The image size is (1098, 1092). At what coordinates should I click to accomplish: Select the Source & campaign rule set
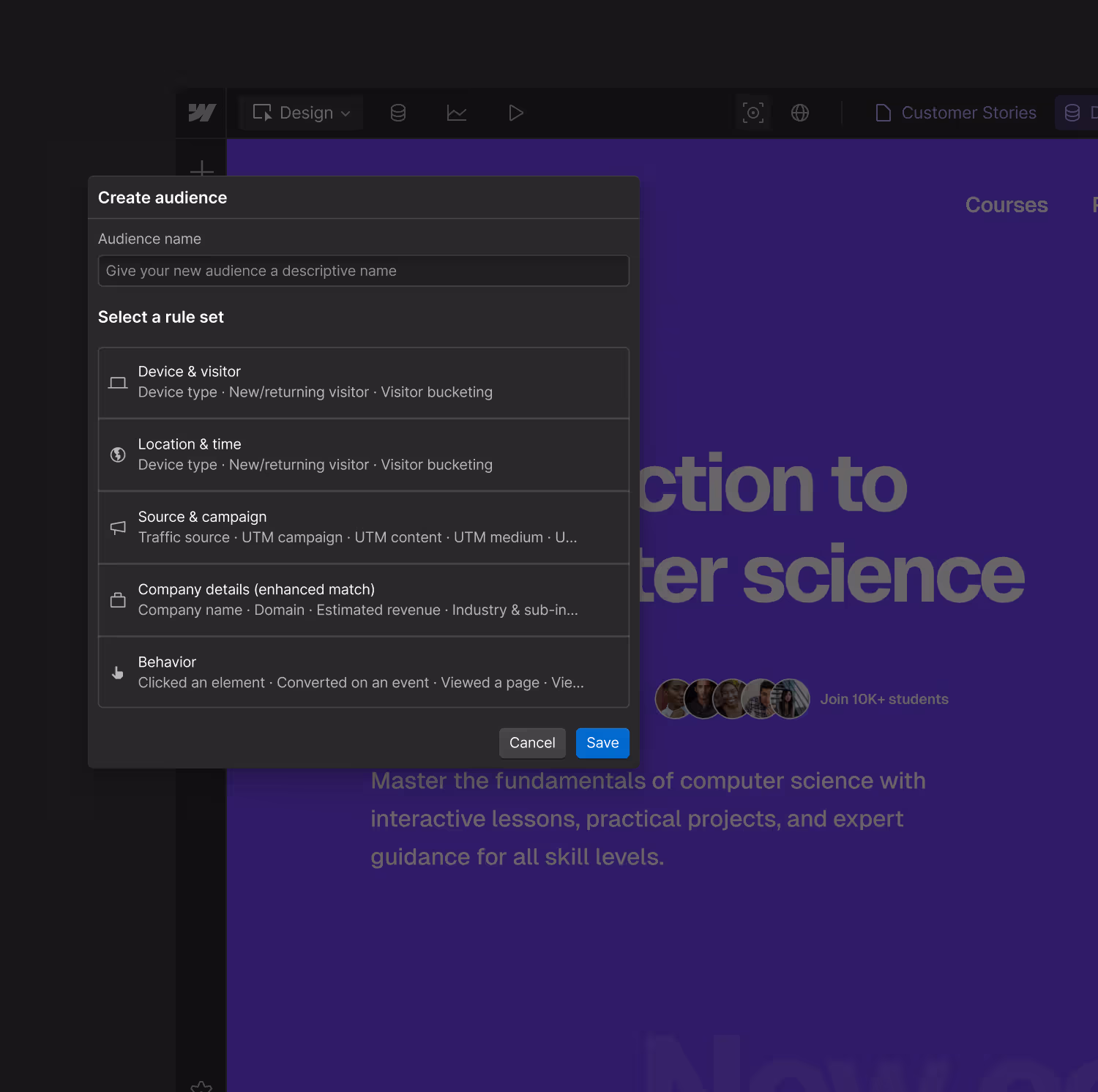click(363, 527)
